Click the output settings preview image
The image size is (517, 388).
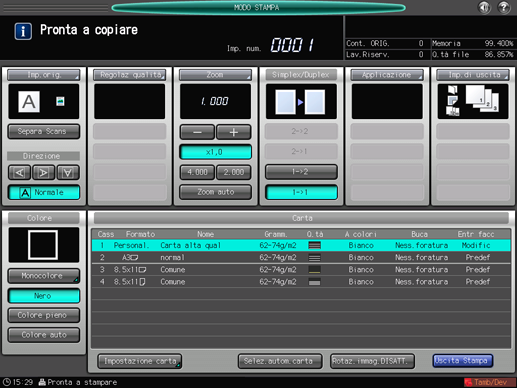point(473,101)
